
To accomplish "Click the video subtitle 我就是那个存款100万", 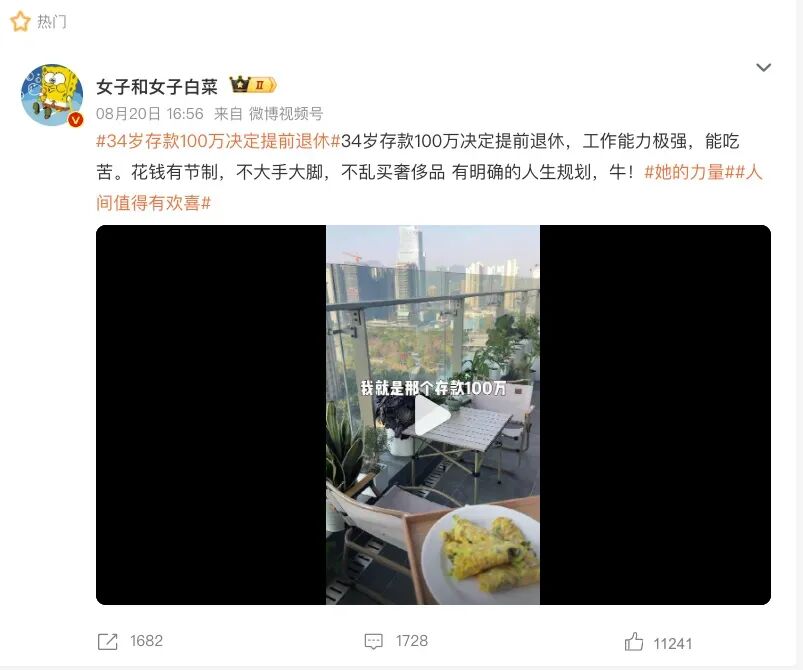I will (433, 388).
